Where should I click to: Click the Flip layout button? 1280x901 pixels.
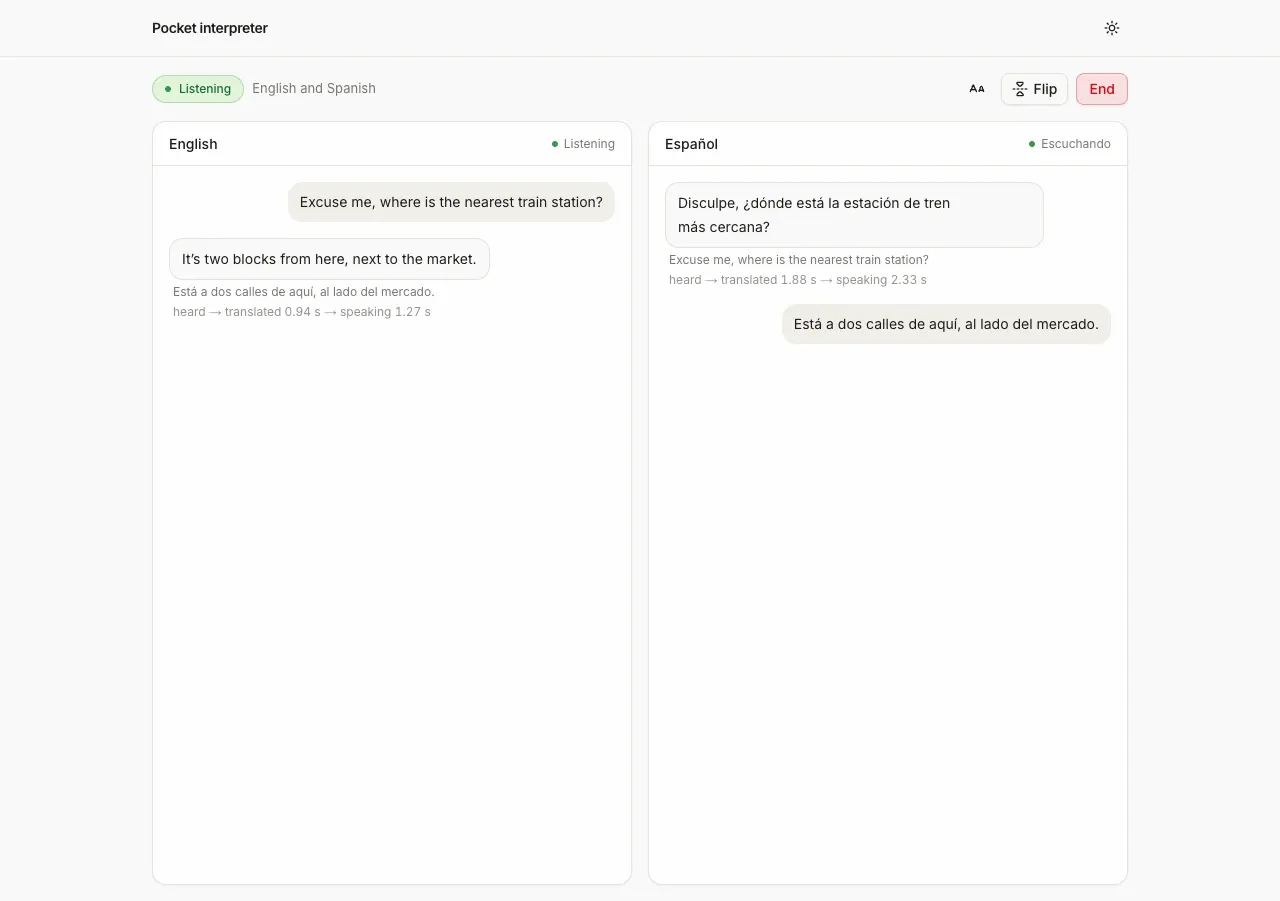click(1035, 89)
